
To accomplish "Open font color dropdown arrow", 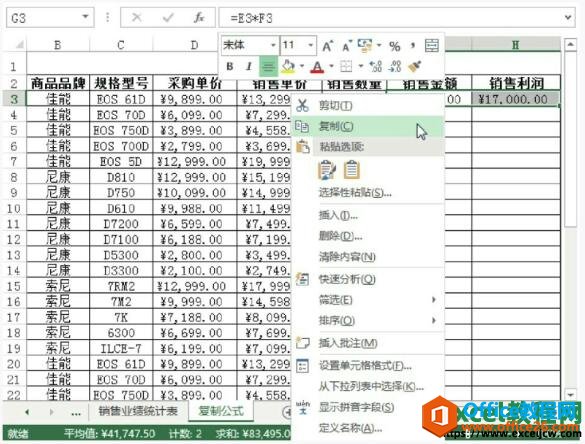I will 331,67.
